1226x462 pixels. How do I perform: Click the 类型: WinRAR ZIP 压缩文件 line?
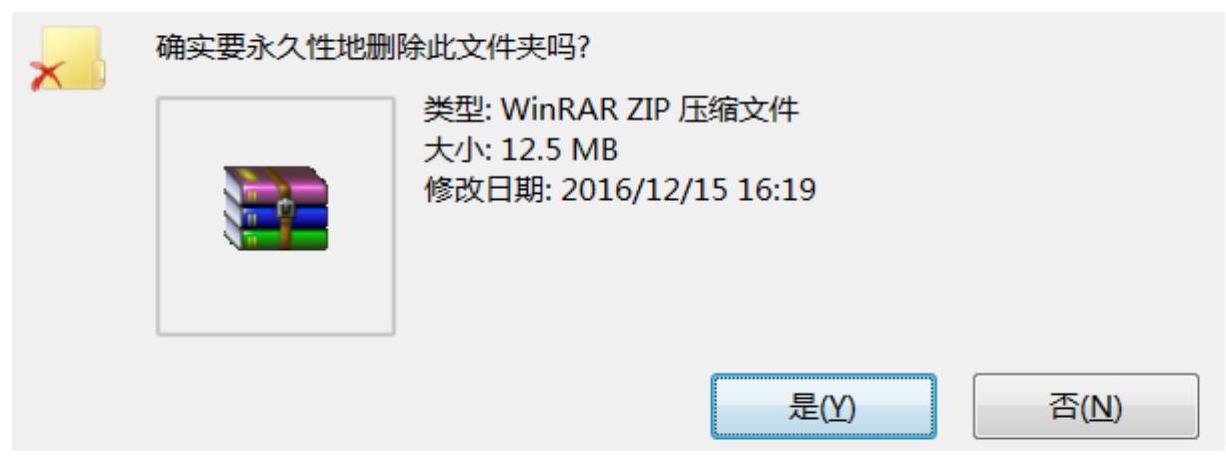pyautogui.click(x=612, y=109)
